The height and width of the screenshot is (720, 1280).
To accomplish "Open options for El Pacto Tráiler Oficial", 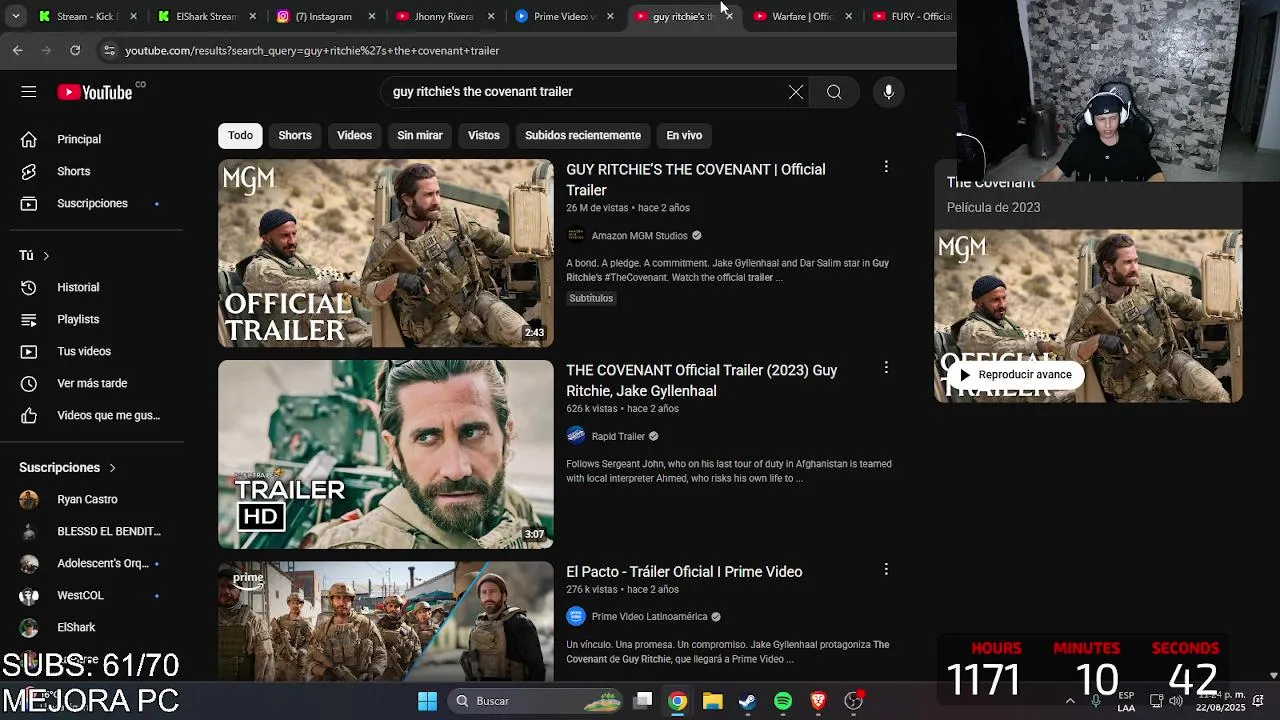I will tap(885, 569).
